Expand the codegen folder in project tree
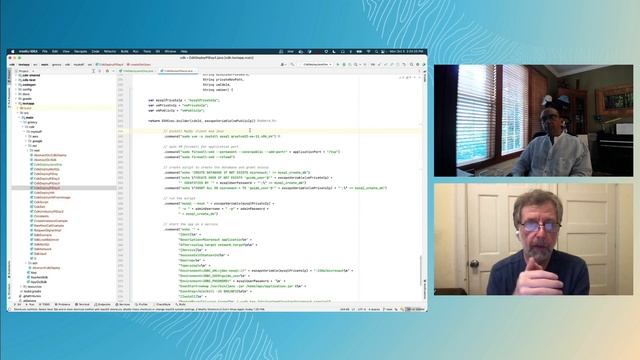Image resolution: width=640 pixels, height=360 pixels. tap(16, 85)
